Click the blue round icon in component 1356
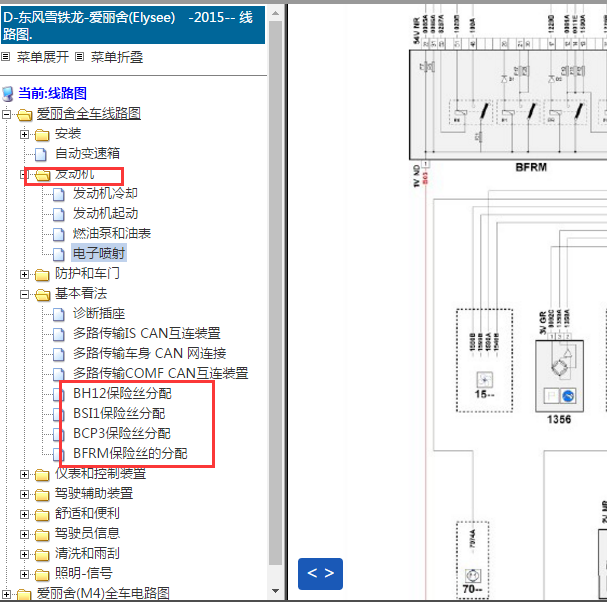 pyautogui.click(x=568, y=396)
